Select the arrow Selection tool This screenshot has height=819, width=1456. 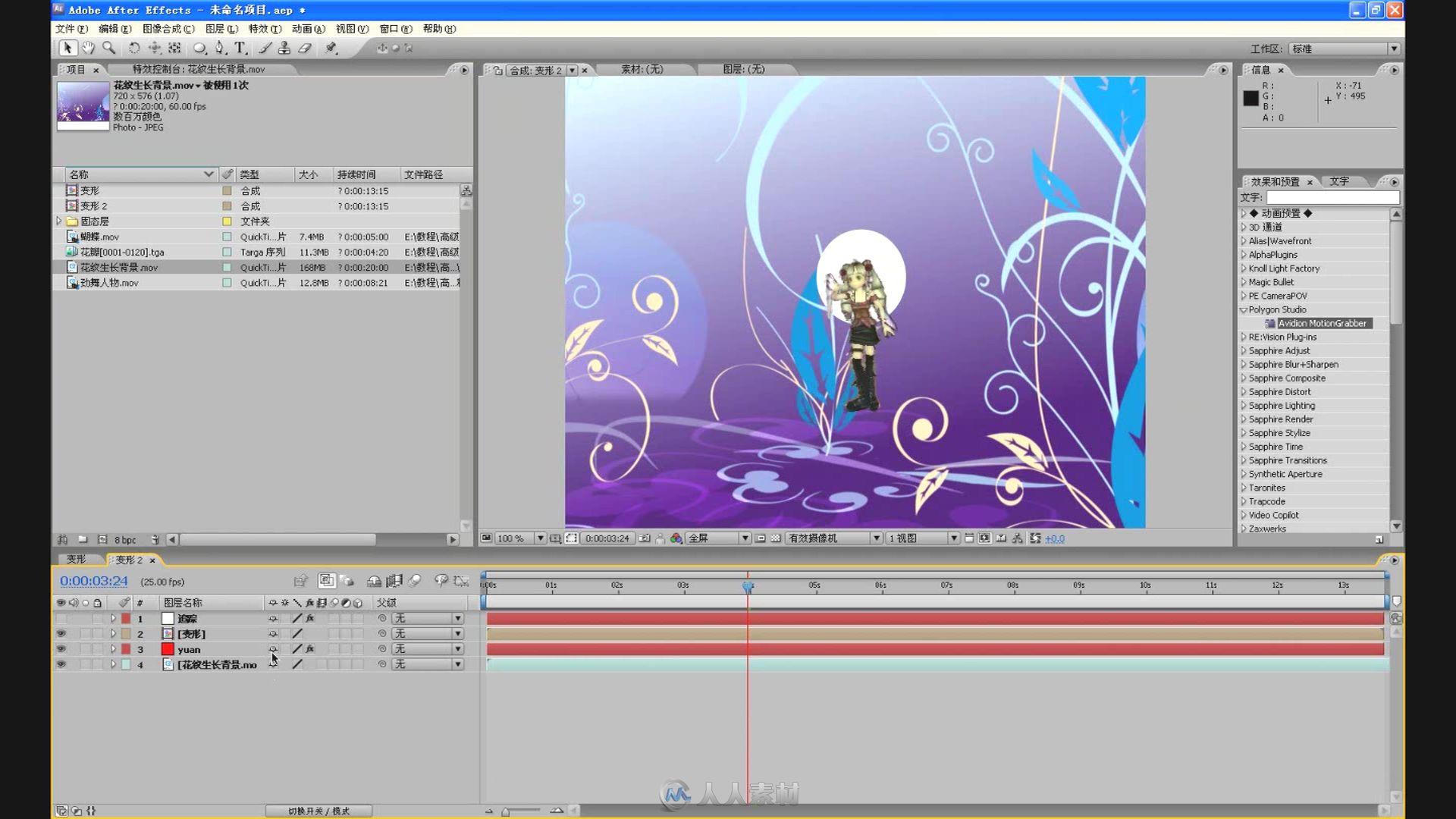click(x=67, y=48)
